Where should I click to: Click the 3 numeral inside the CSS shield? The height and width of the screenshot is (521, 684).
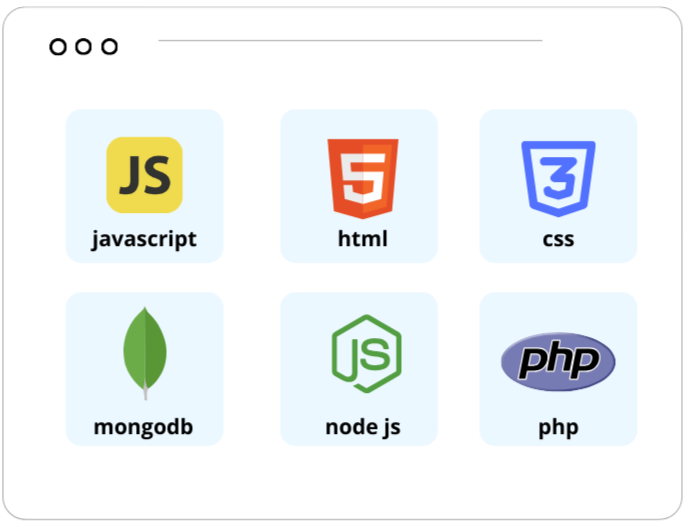click(x=559, y=178)
